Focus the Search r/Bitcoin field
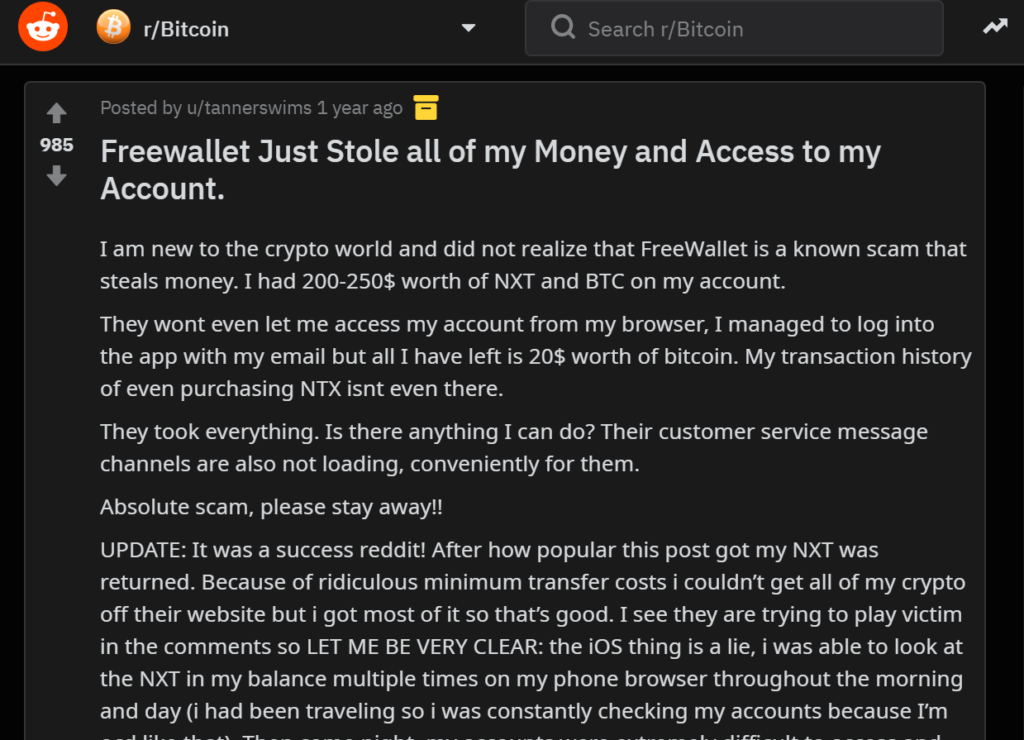The image size is (1024, 740). [734, 28]
